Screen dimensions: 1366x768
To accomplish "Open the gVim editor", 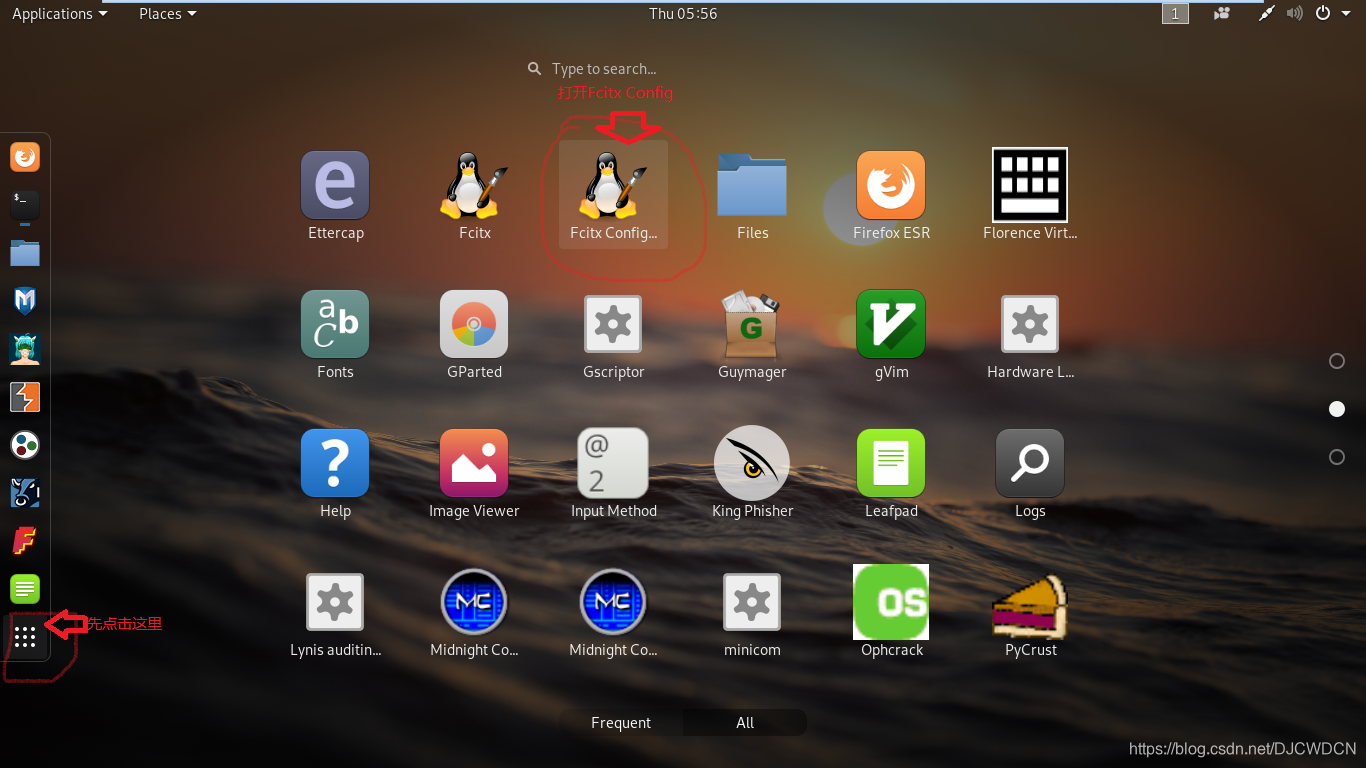I will pyautogui.click(x=891, y=335).
